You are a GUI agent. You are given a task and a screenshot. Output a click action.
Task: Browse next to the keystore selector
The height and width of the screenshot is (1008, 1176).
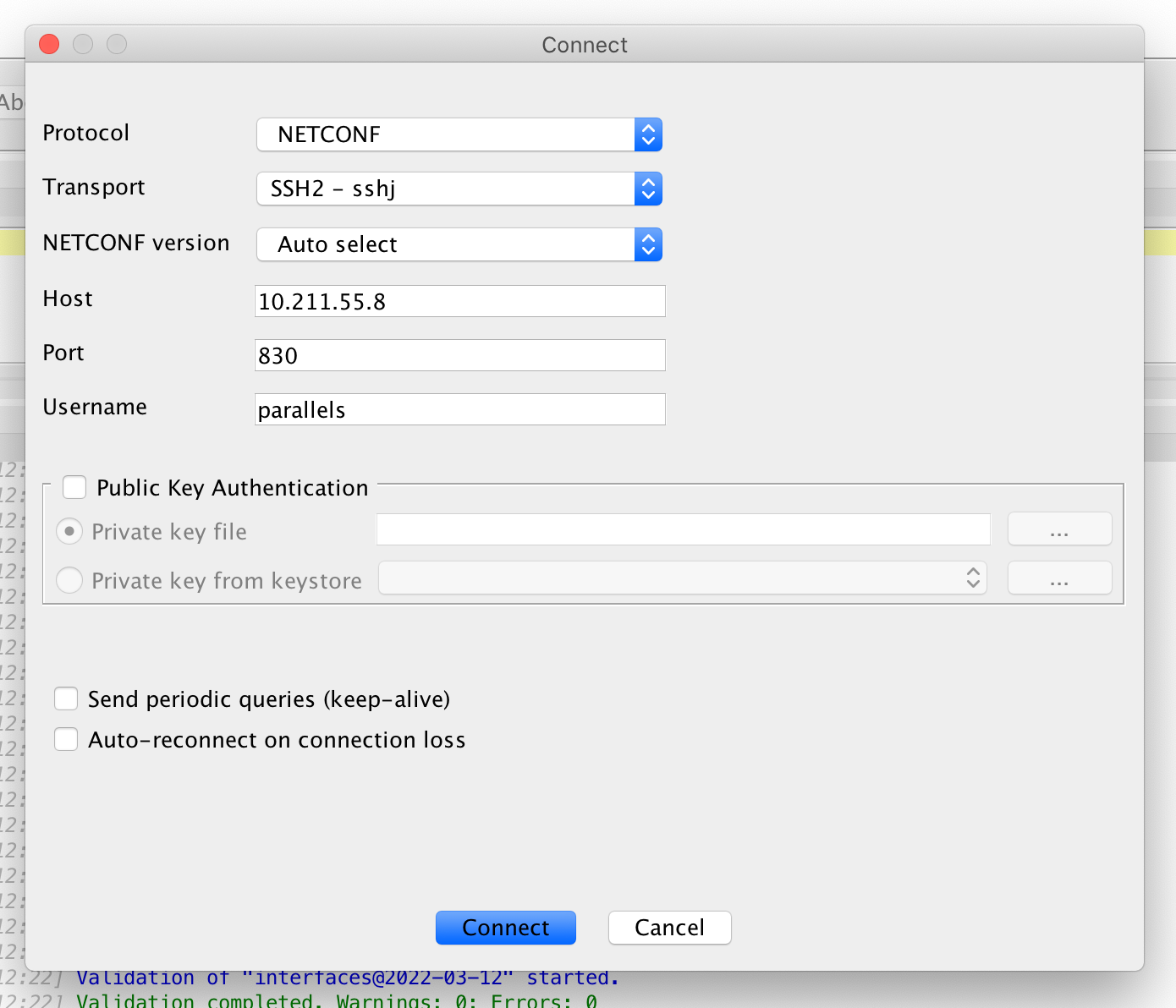[1059, 578]
